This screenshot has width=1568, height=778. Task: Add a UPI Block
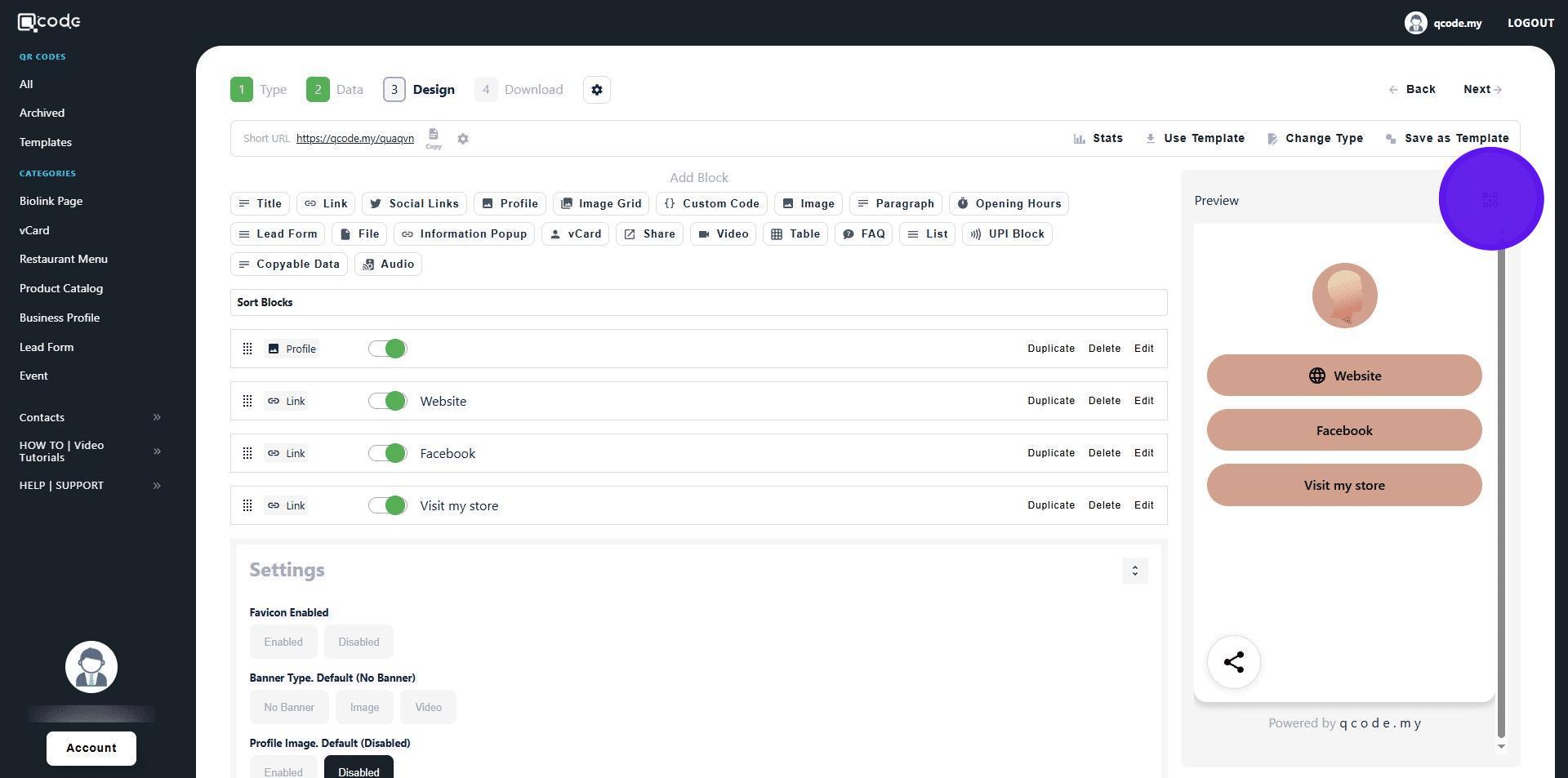(x=1007, y=234)
